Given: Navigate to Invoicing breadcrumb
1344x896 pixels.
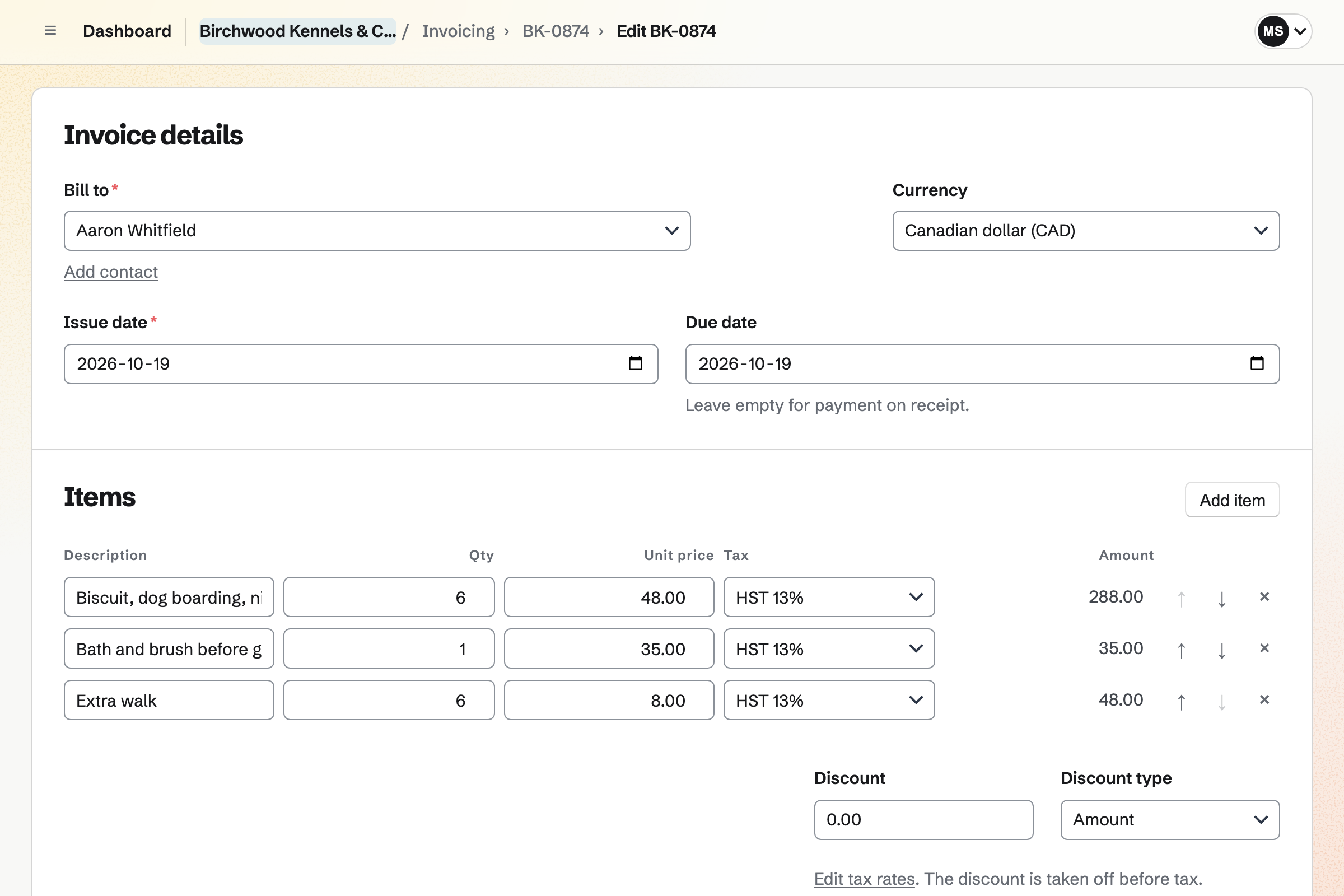Looking at the screenshot, I should coord(458,31).
